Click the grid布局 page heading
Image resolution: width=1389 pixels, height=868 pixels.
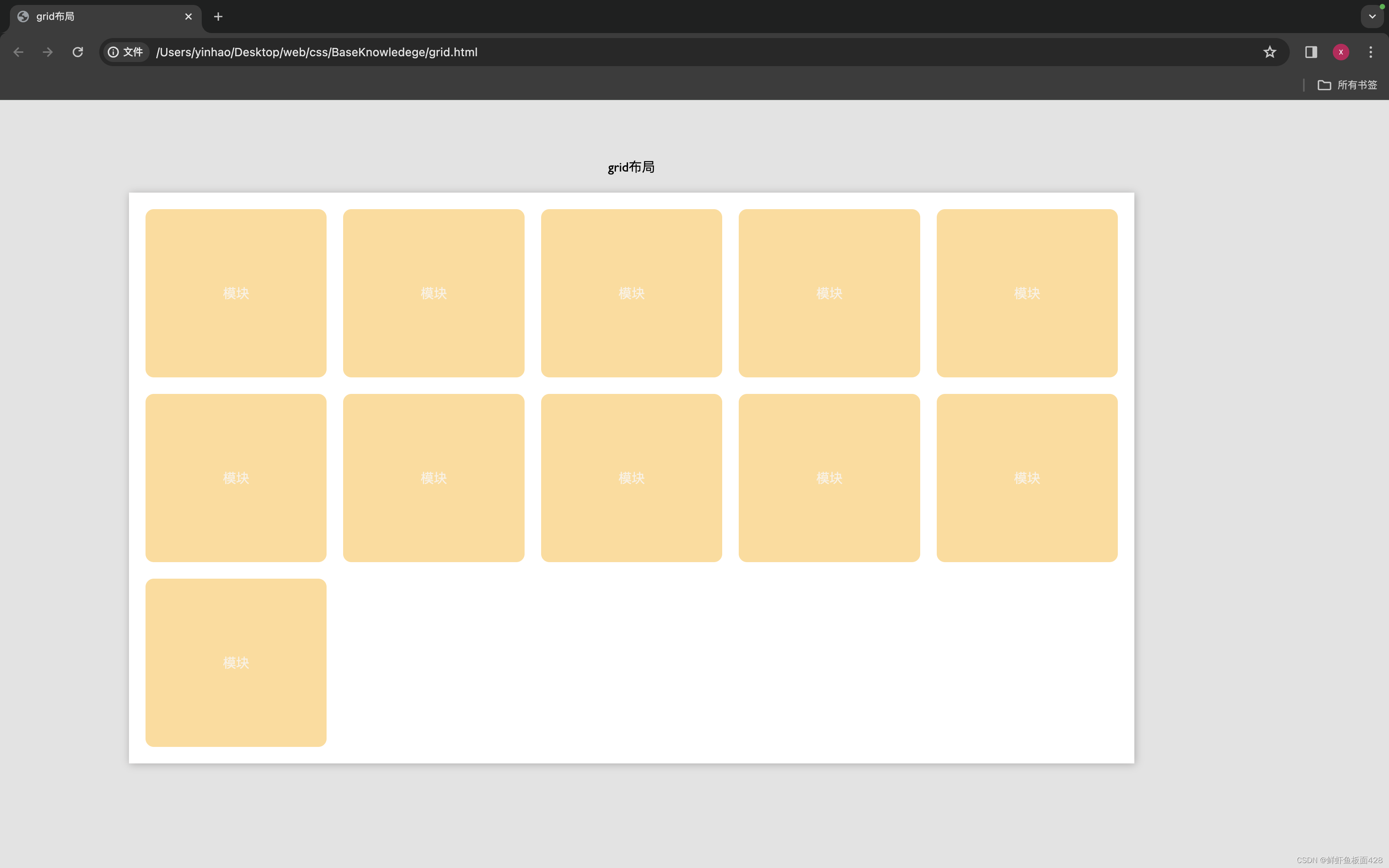[631, 167]
